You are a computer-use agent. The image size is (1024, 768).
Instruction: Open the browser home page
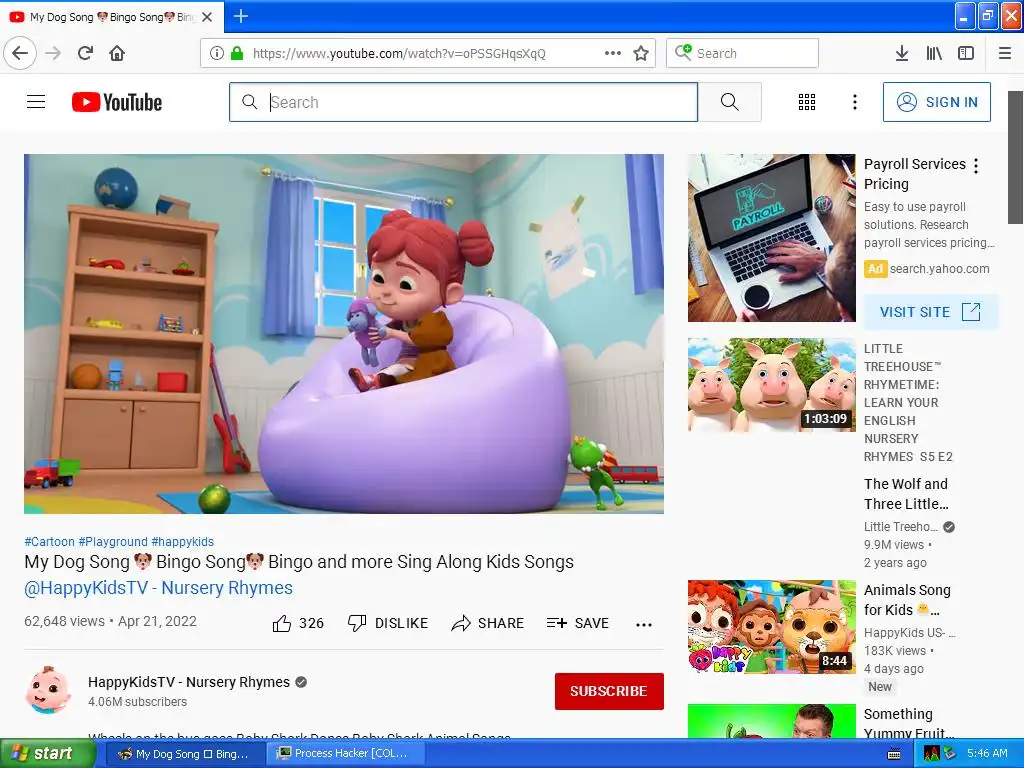[x=117, y=53]
